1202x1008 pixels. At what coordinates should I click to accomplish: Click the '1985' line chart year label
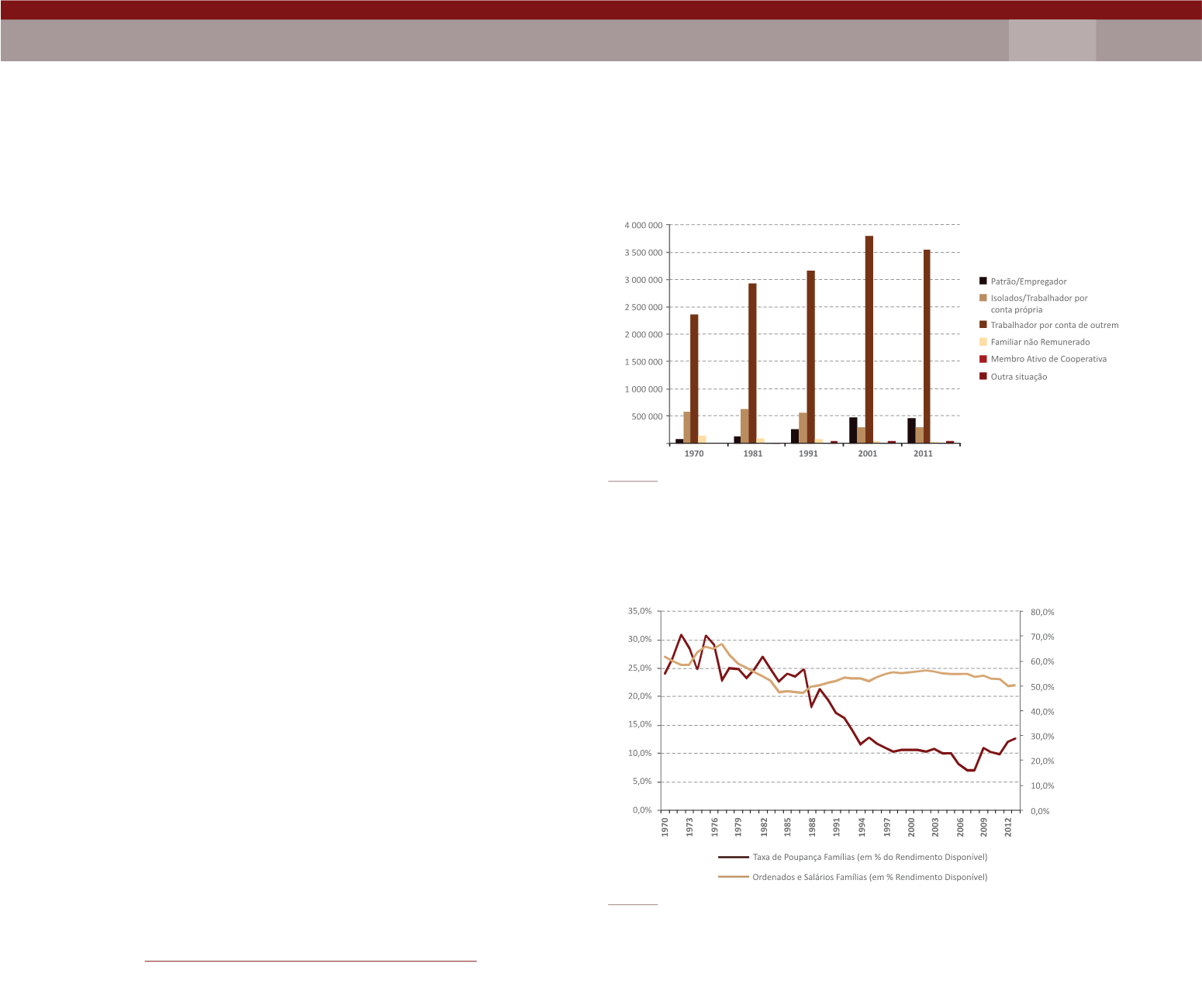coord(788,827)
